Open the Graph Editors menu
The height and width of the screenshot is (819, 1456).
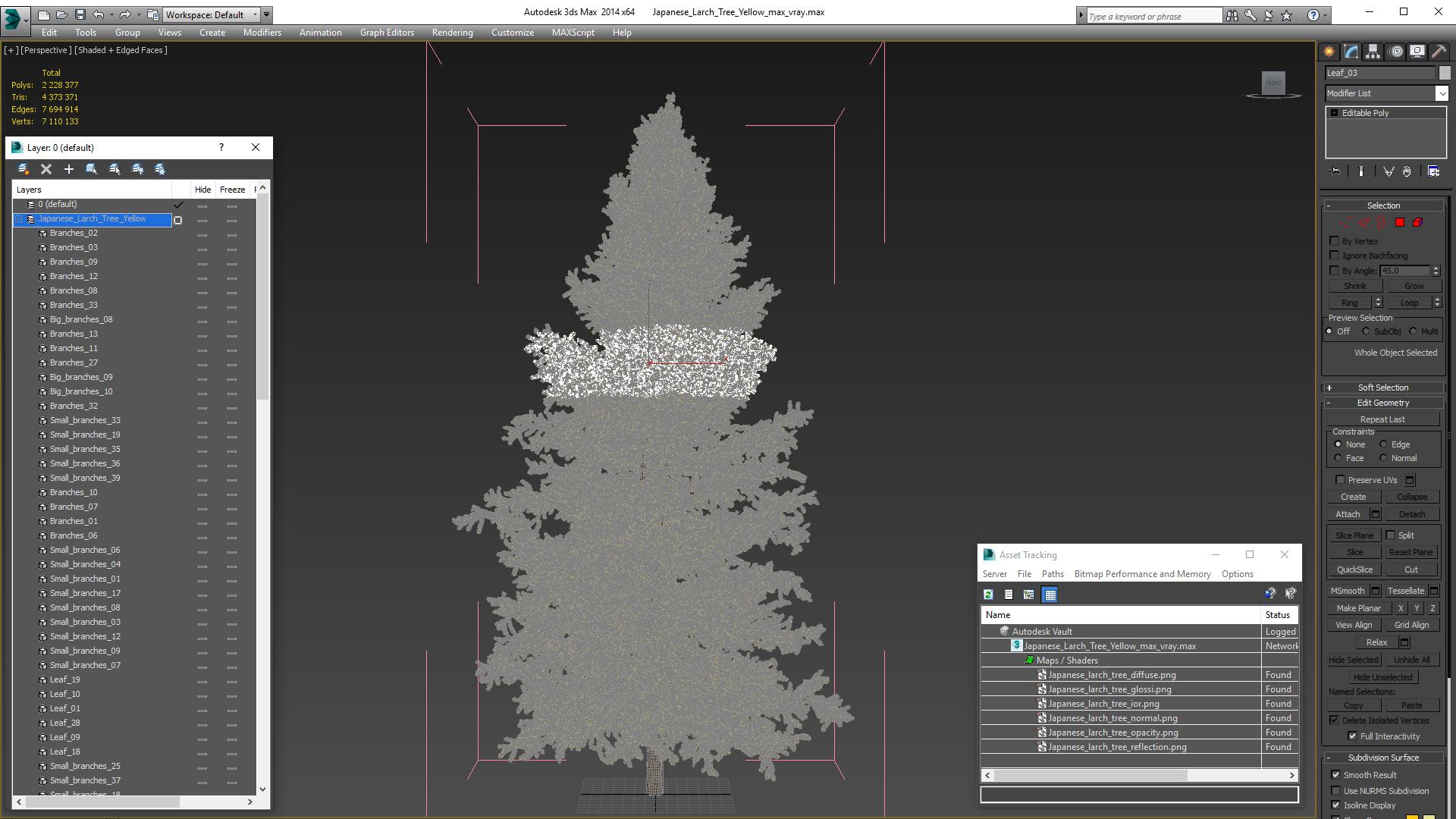[387, 33]
